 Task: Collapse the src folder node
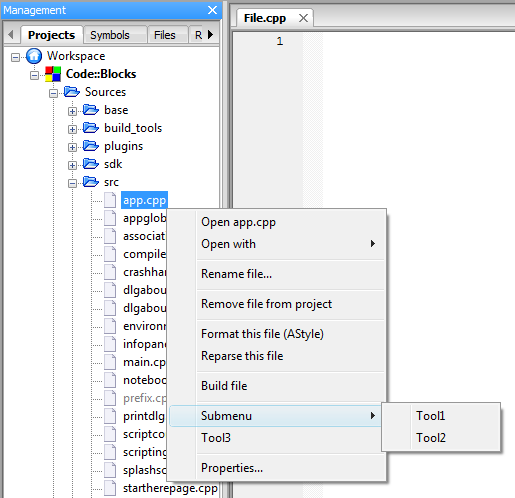point(72,183)
